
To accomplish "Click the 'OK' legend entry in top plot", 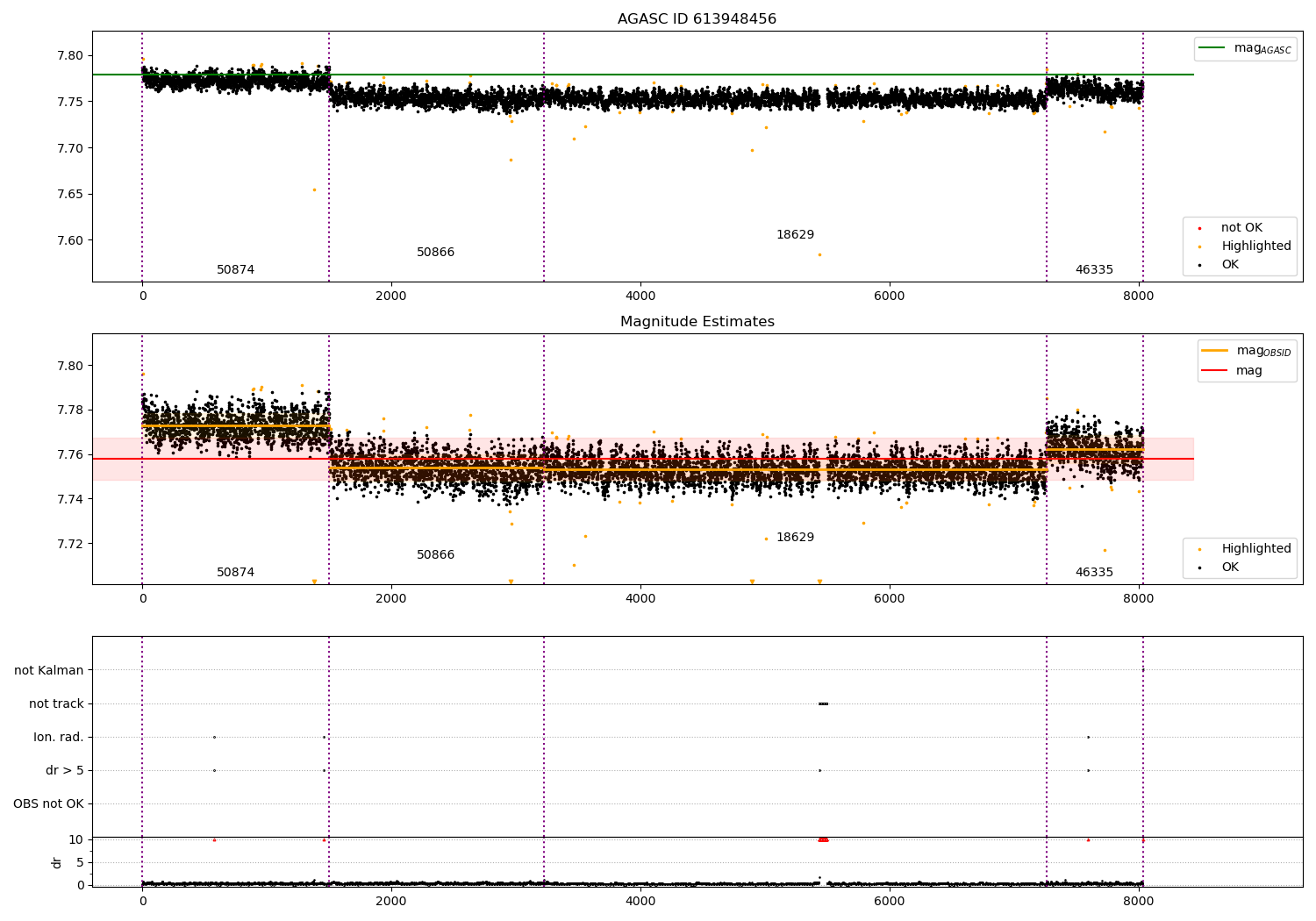I will [1219, 265].
